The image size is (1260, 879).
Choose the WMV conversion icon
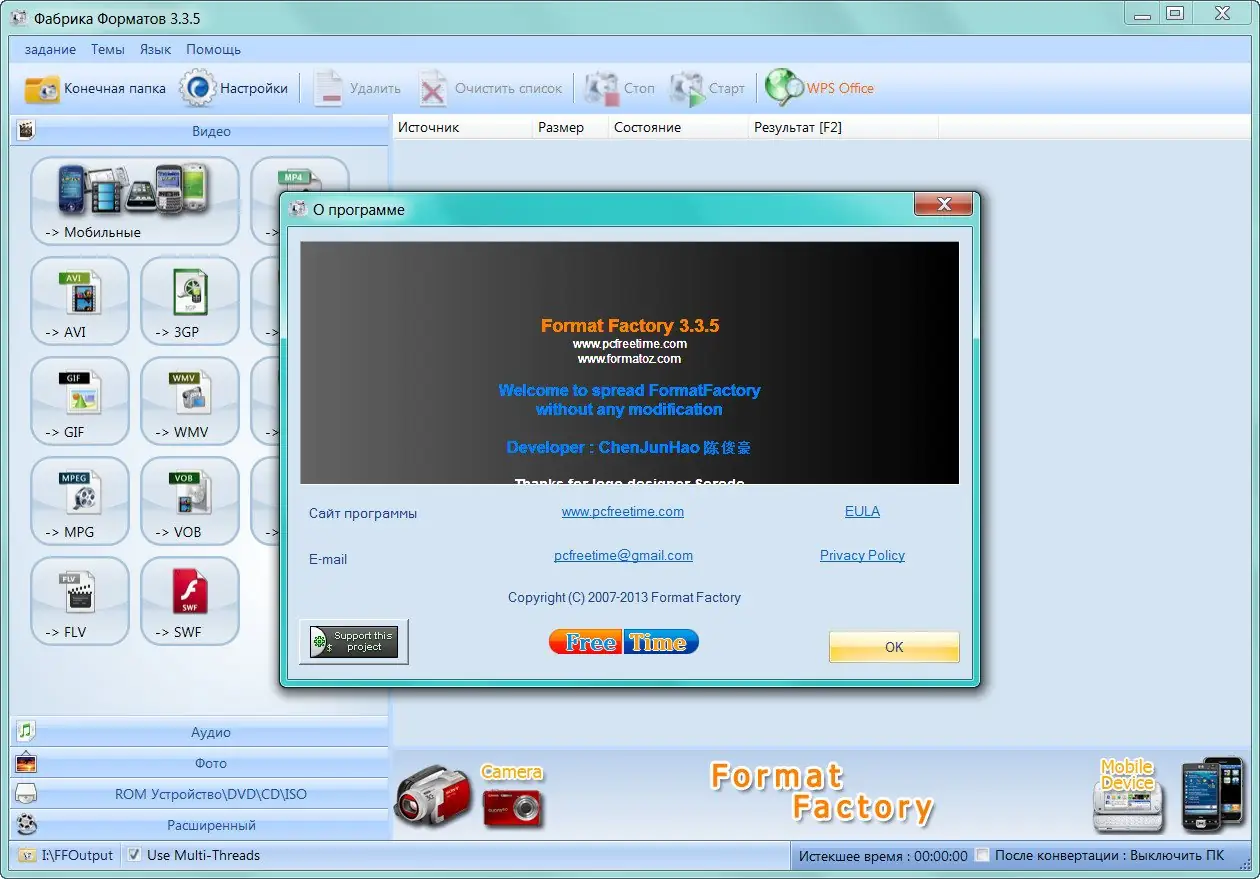click(190, 400)
